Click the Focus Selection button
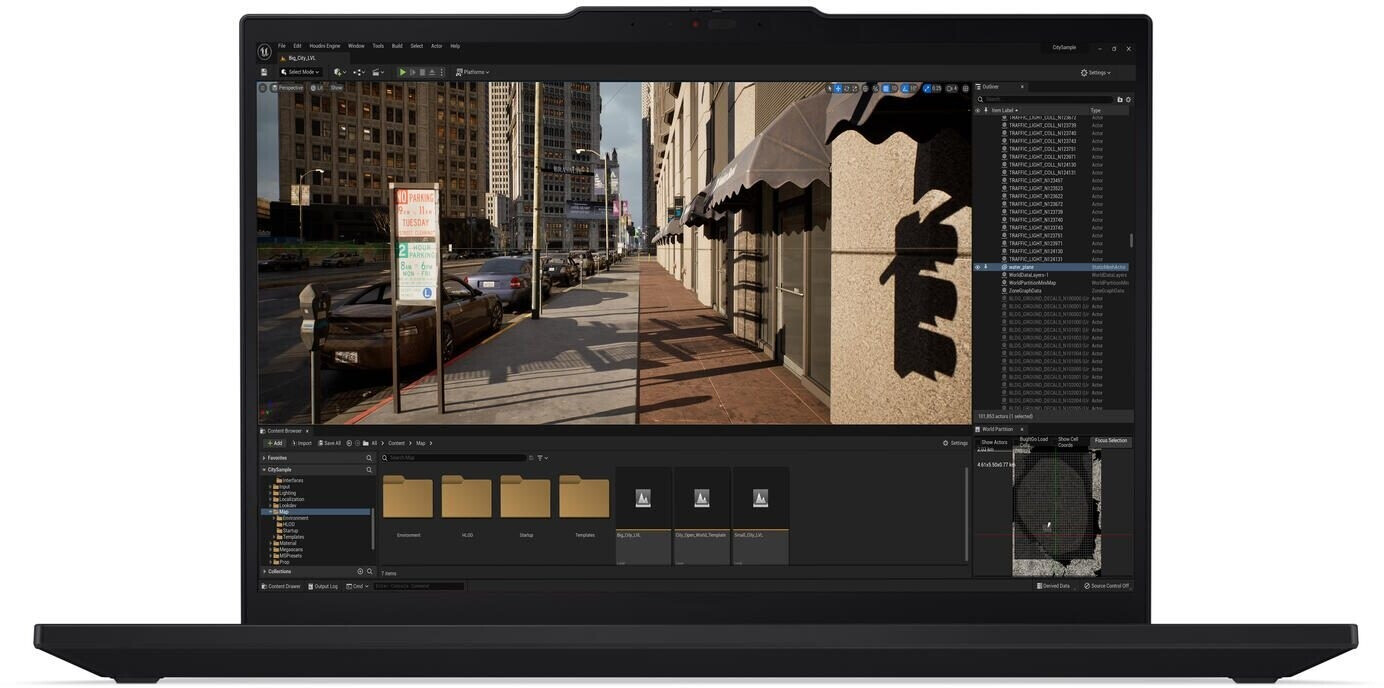Screen dimensions: 1384x688 pyautogui.click(x=1110, y=441)
